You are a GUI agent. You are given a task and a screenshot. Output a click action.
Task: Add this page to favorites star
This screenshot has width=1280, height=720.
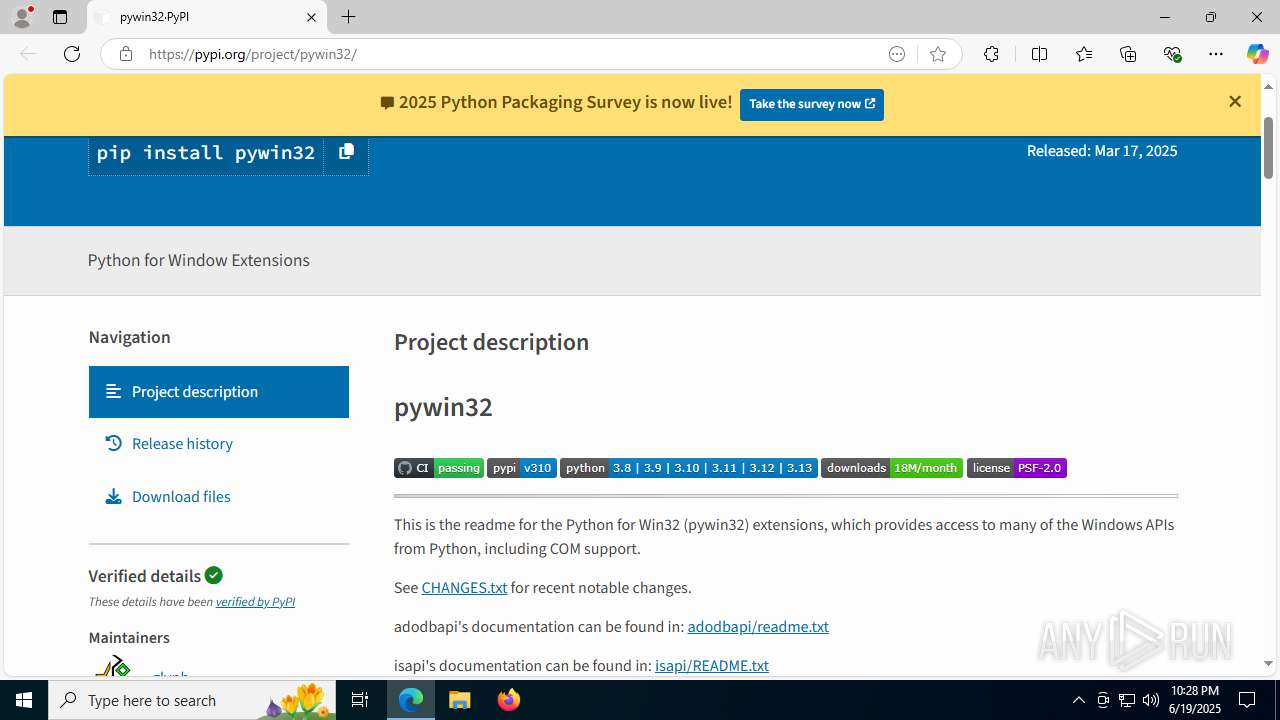[x=937, y=54]
